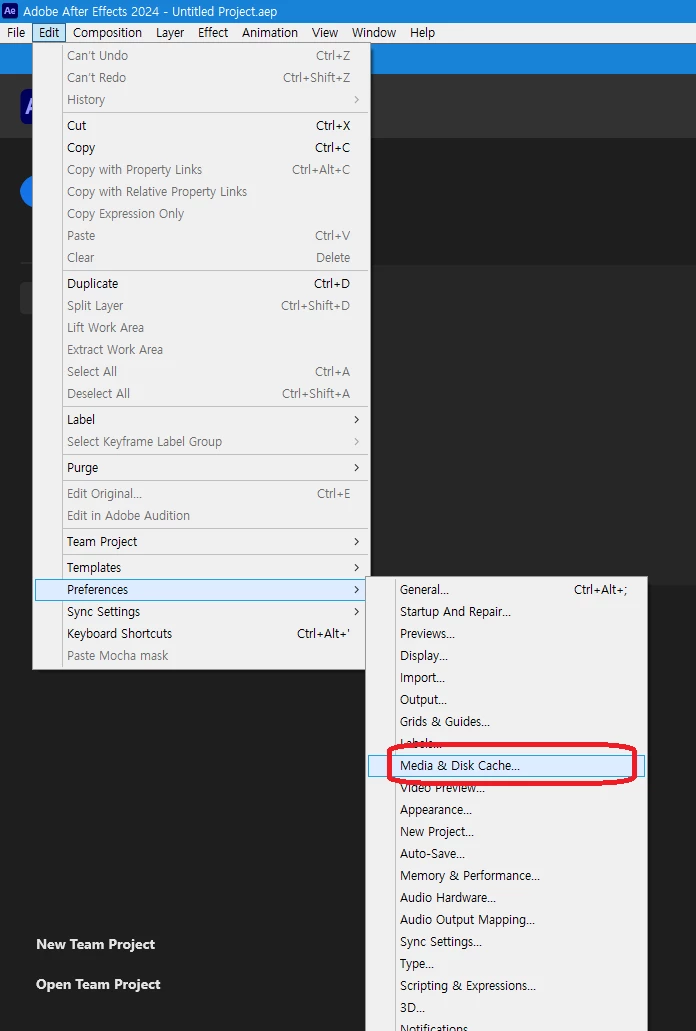Open the File menu
The image size is (696, 1031).
click(x=16, y=32)
